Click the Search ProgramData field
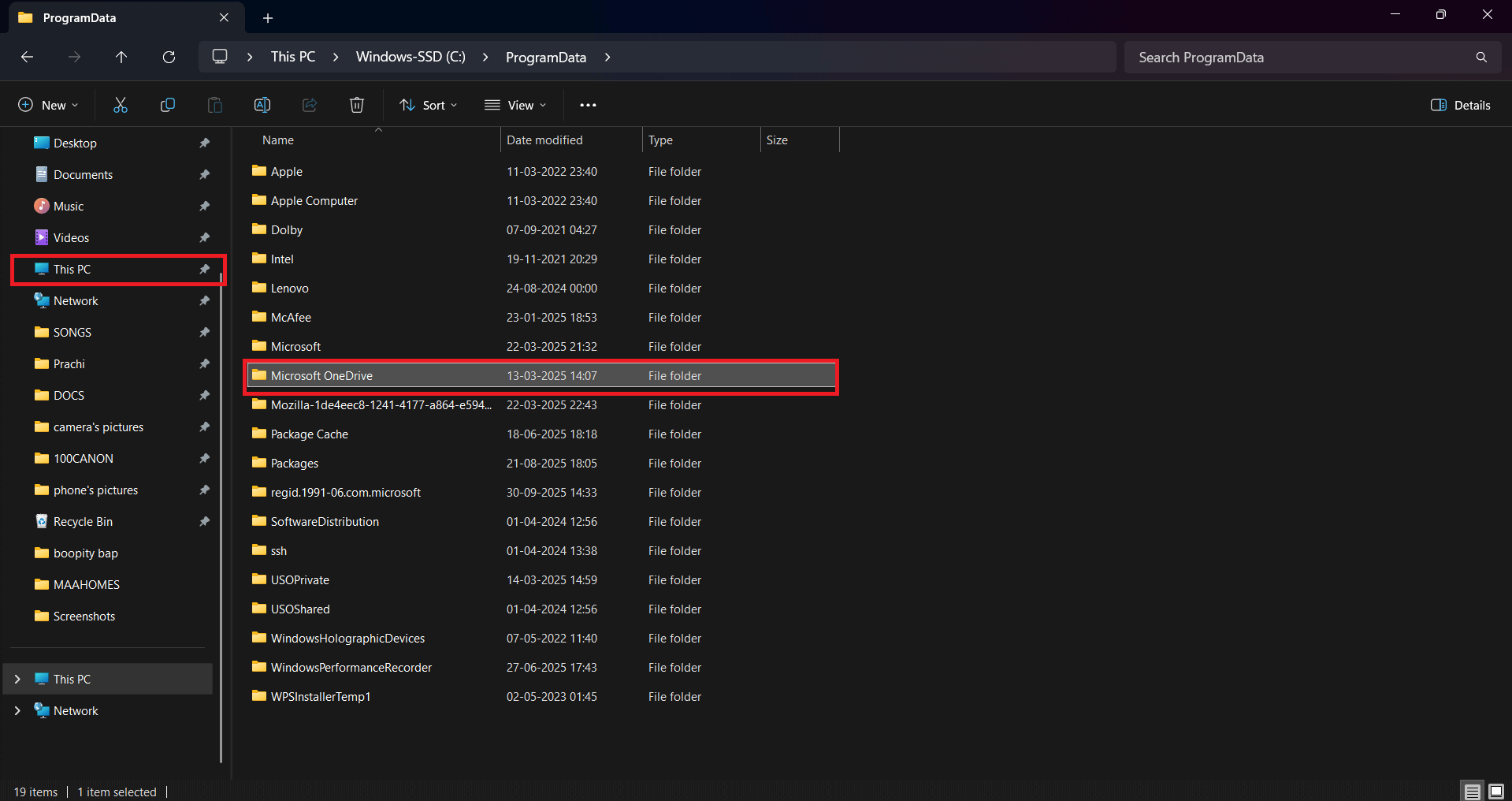 point(1300,58)
